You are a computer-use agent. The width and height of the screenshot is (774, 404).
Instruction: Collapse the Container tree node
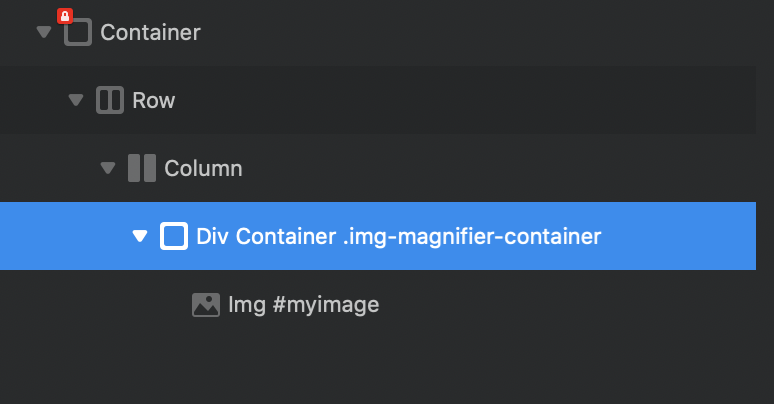[x=43, y=32]
